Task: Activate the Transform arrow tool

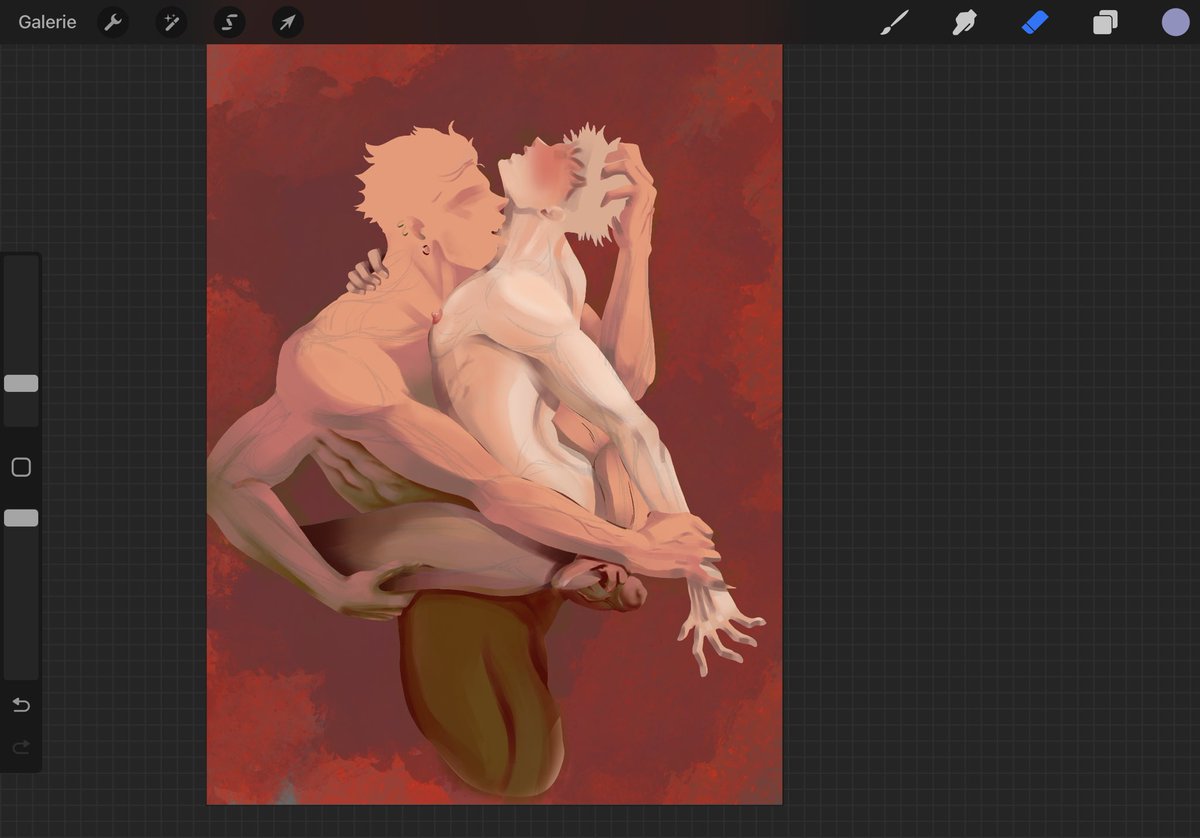Action: tap(288, 22)
